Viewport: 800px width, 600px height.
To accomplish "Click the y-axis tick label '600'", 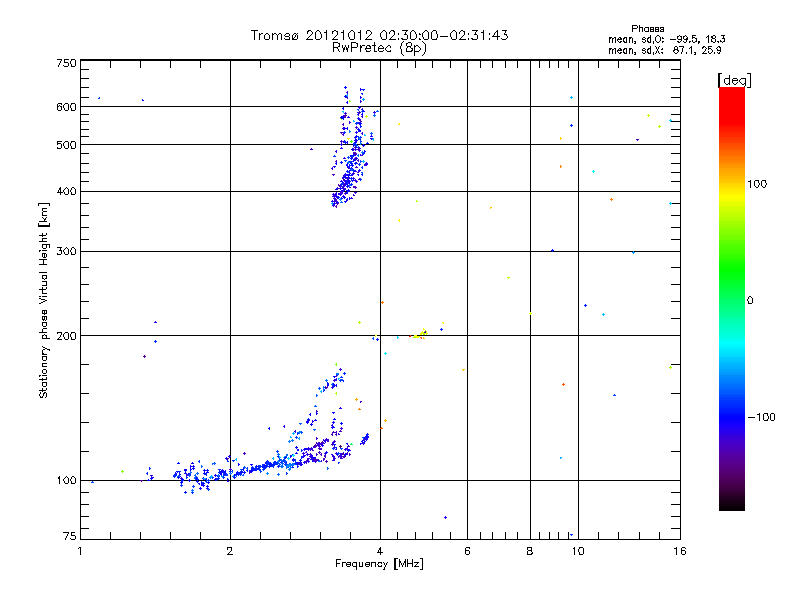I will (x=66, y=107).
